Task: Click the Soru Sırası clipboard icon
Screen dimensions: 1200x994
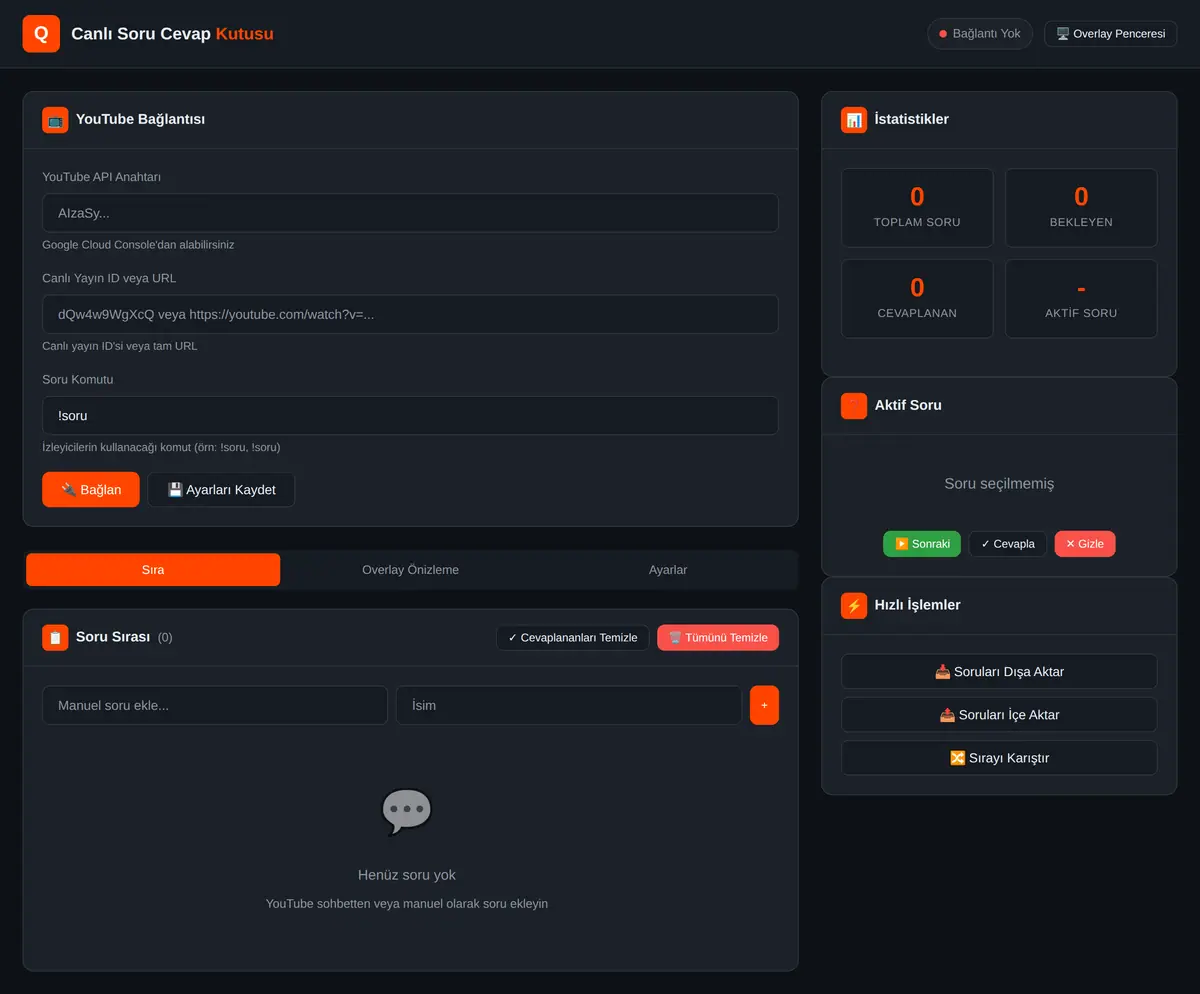Action: (55, 638)
